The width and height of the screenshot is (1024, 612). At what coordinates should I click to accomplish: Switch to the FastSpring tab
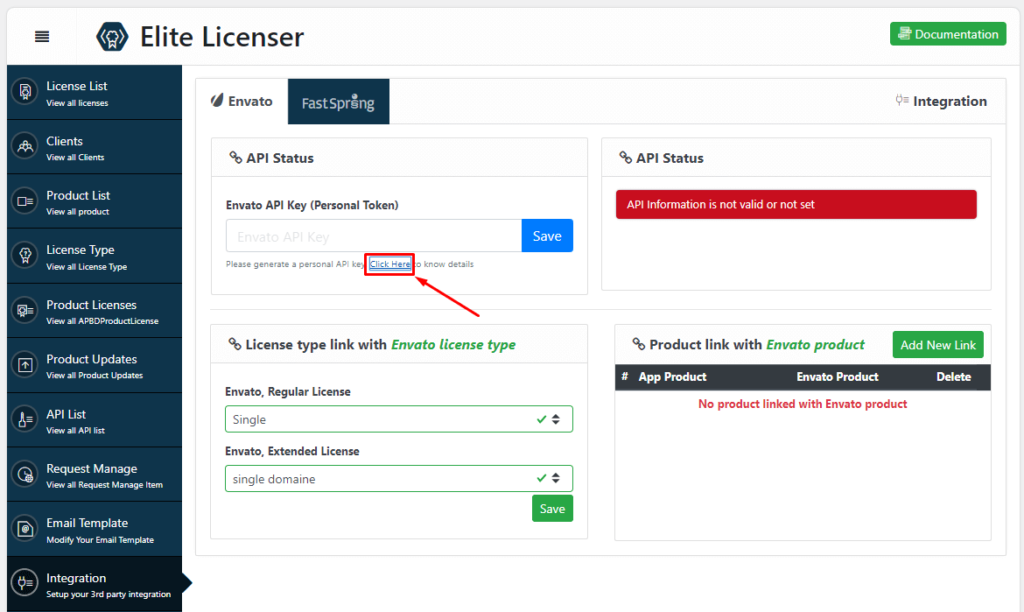click(x=338, y=102)
